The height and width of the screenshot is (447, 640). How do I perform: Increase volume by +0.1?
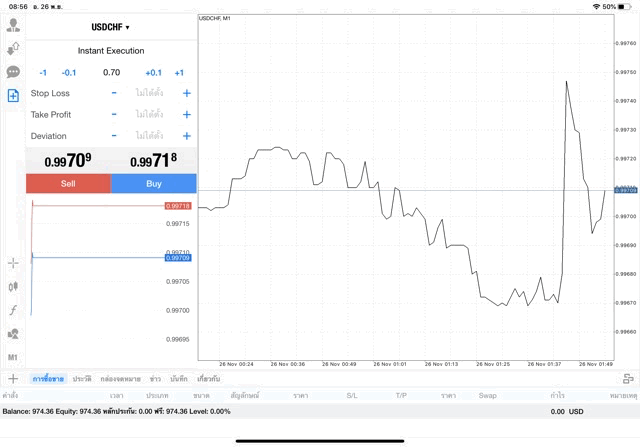153,72
